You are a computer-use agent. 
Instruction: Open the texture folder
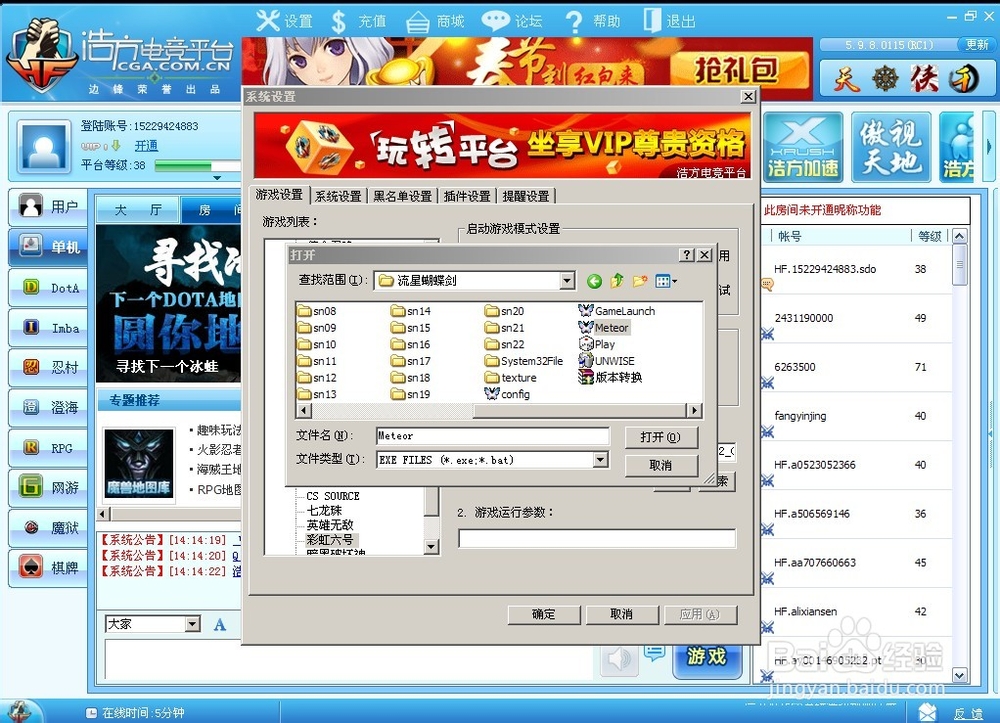(510, 377)
